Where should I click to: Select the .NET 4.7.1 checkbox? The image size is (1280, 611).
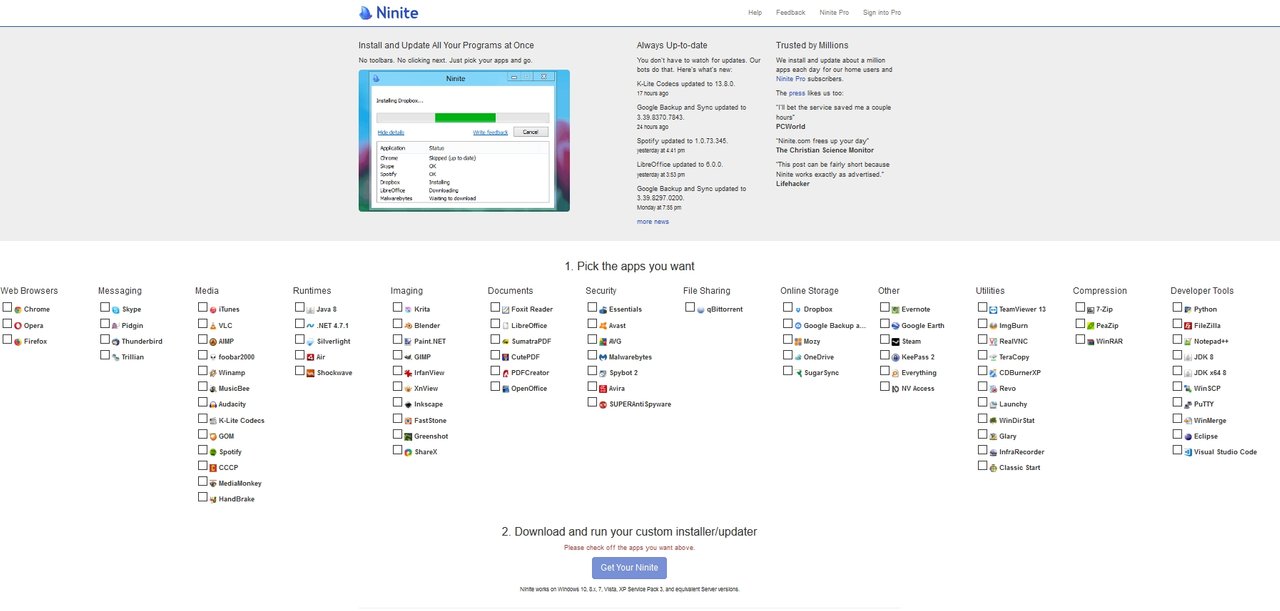[300, 325]
